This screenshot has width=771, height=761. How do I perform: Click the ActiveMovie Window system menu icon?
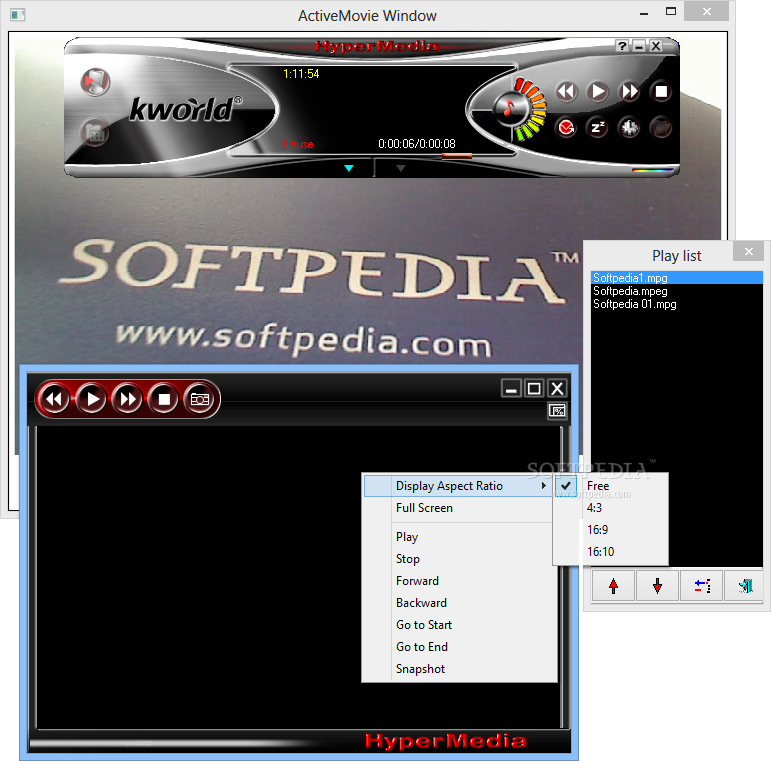(17, 15)
